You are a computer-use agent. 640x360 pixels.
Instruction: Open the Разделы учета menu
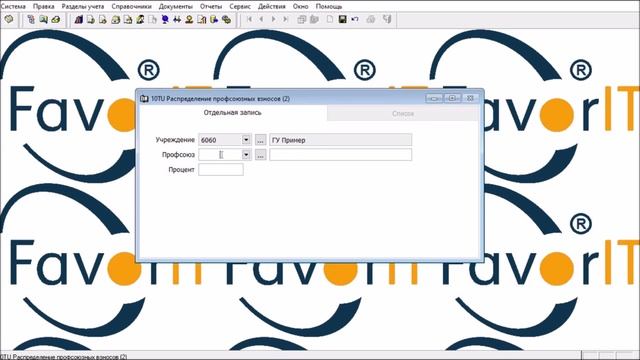point(83,6)
